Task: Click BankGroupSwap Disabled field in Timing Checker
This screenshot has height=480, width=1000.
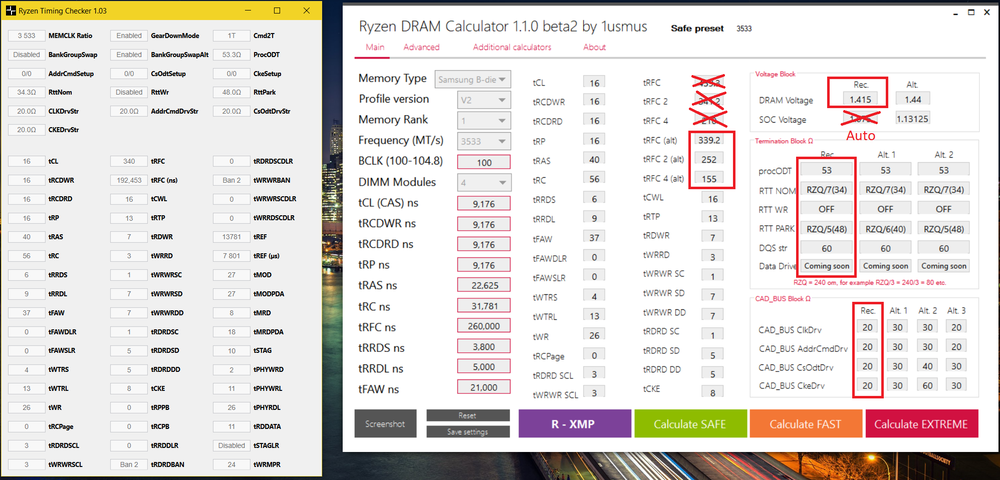Action: pyautogui.click(x=26, y=55)
